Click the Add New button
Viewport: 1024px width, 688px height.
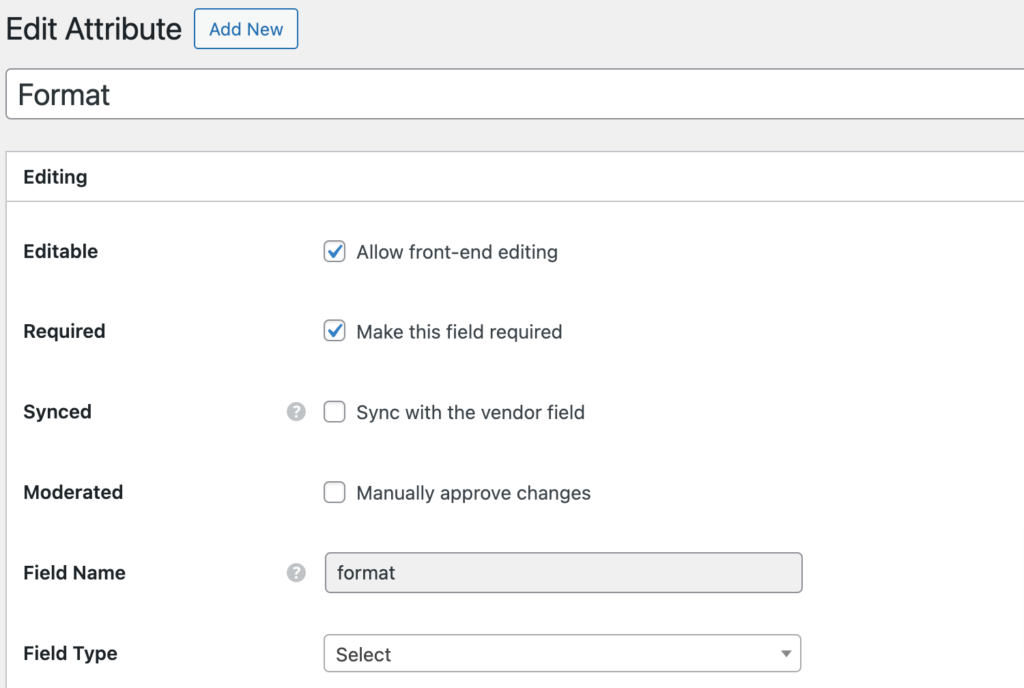click(x=245, y=29)
